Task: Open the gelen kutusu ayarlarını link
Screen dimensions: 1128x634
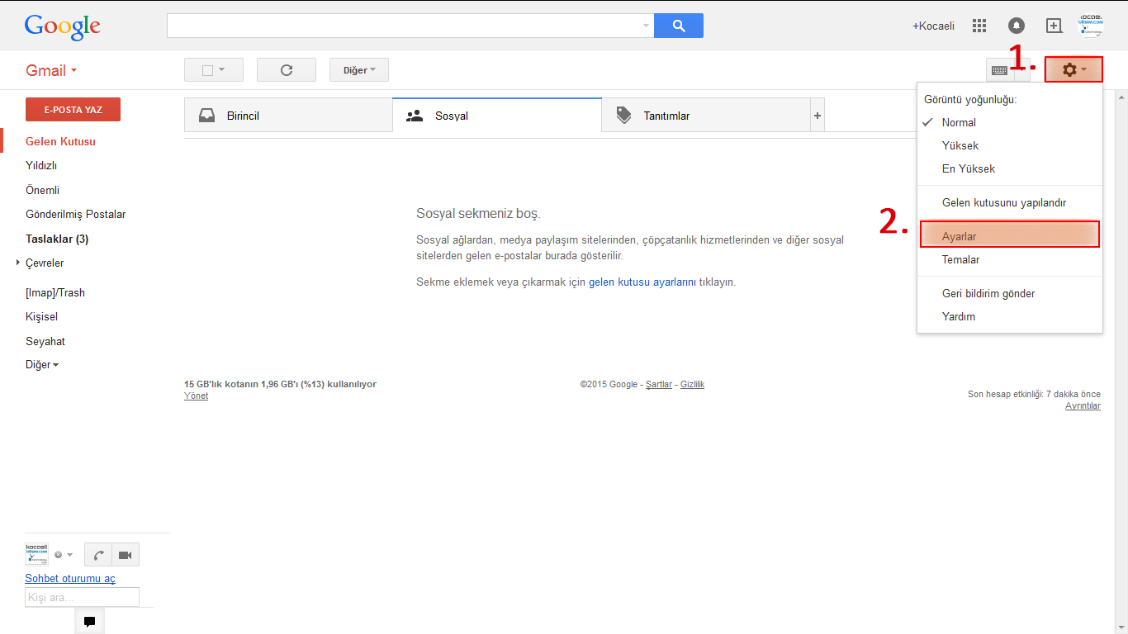Action: point(642,282)
